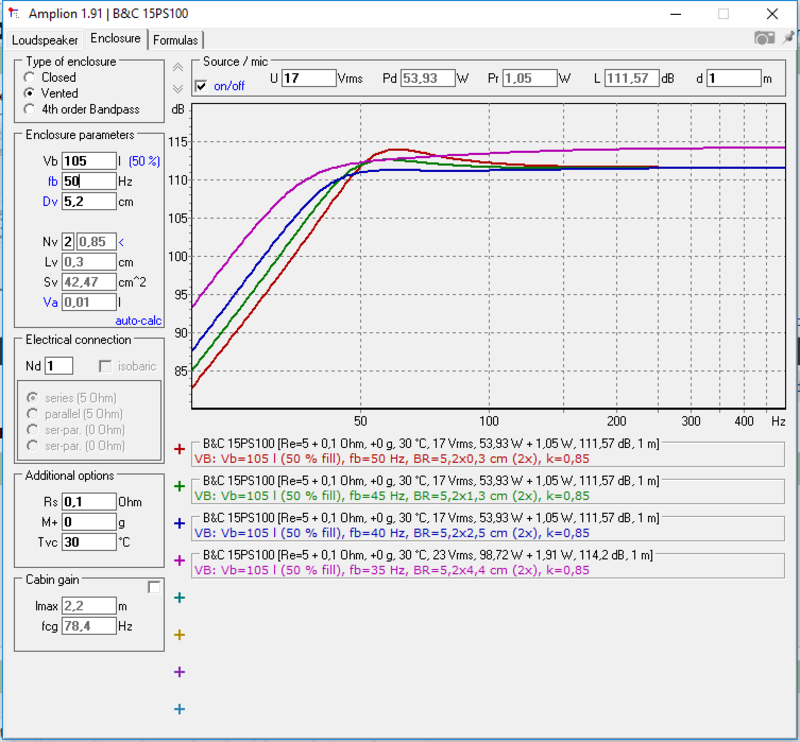Choose 4th order Bandpass enclosure
Image resolution: width=800 pixels, height=742 pixels.
(x=30, y=109)
